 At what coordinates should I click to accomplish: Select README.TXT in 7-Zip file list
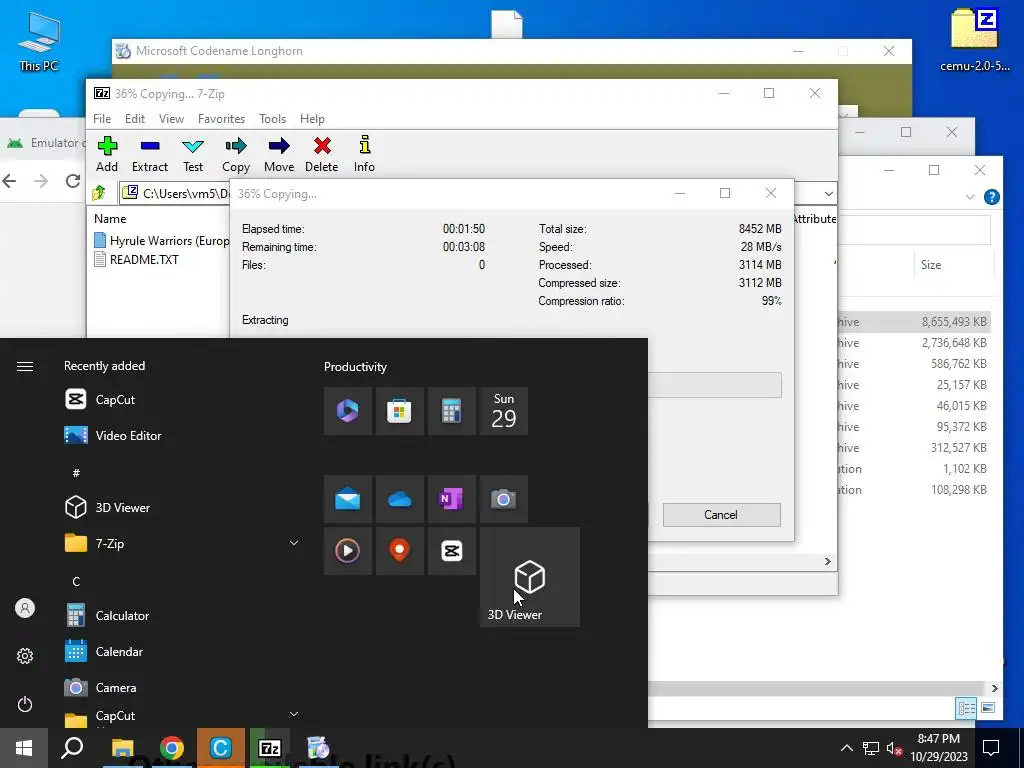(x=136, y=259)
